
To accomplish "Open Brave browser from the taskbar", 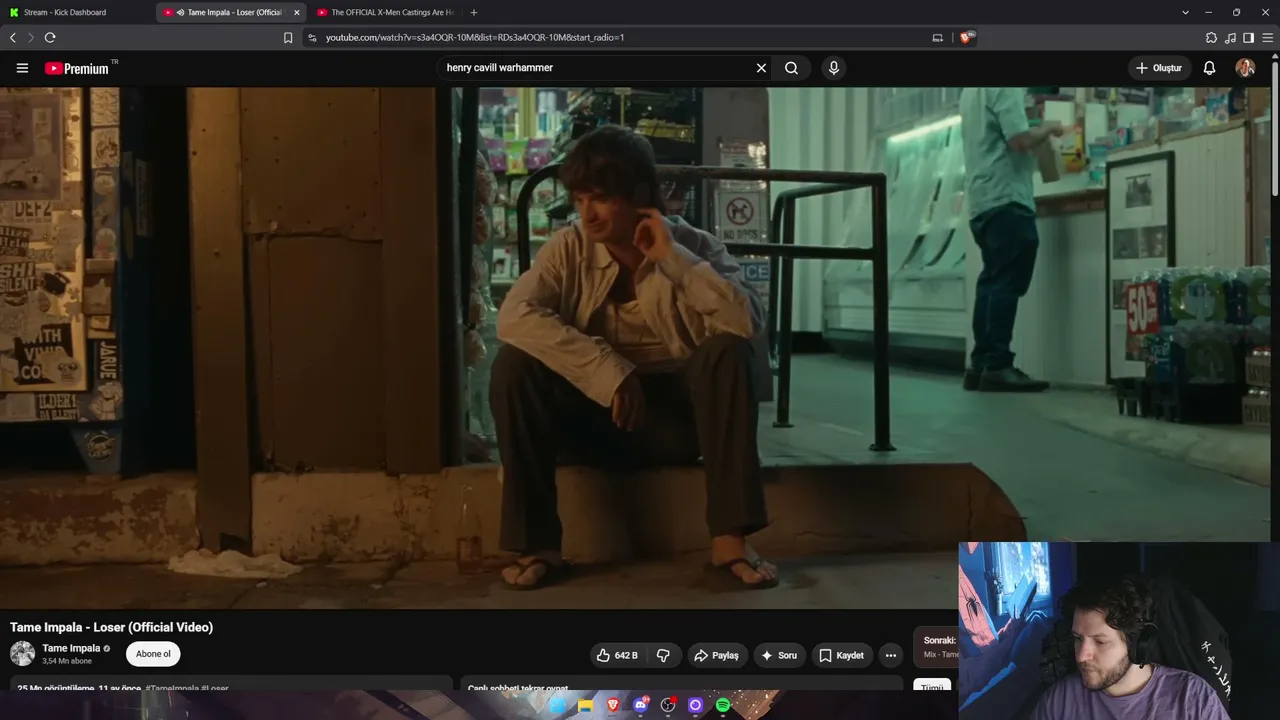I will point(613,705).
